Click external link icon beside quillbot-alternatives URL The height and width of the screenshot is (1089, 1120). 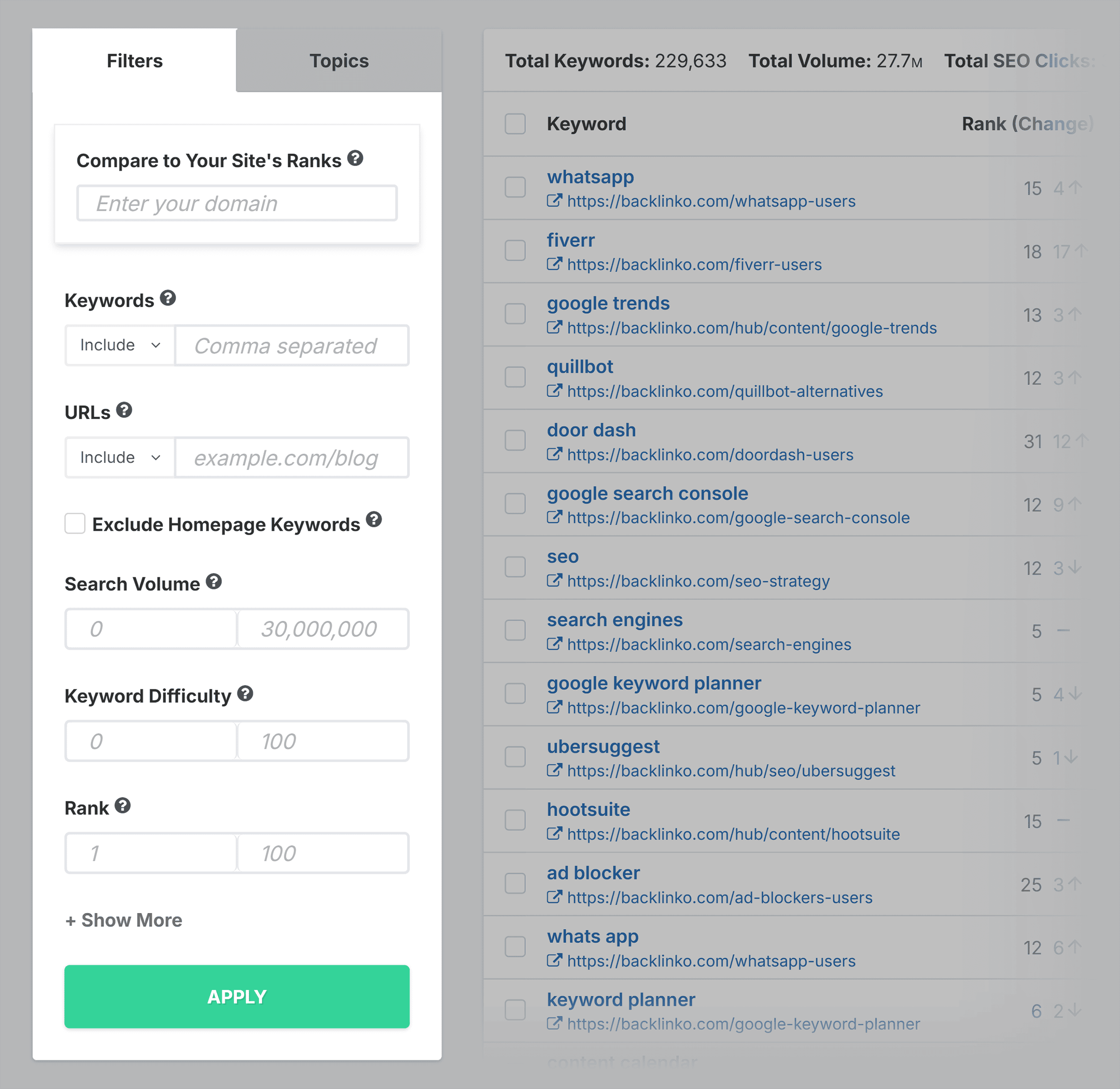(x=555, y=391)
